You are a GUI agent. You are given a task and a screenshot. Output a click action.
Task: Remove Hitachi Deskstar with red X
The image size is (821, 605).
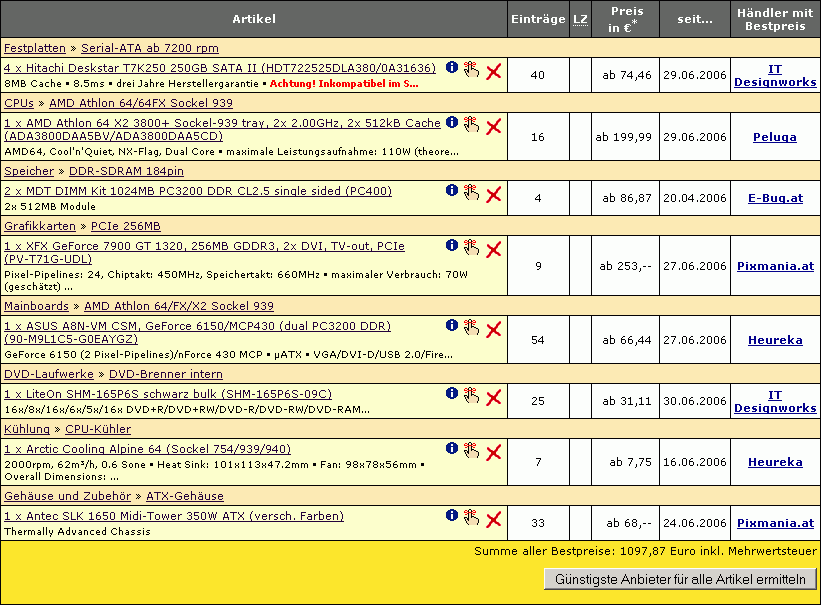[x=493, y=72]
